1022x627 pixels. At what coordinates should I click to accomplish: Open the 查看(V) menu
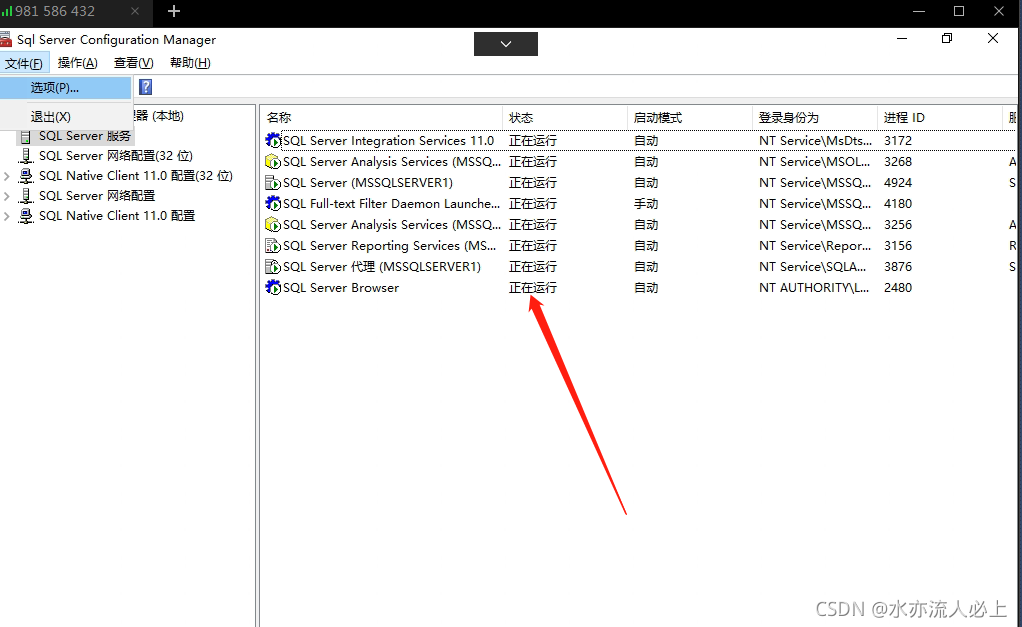pyautogui.click(x=134, y=63)
